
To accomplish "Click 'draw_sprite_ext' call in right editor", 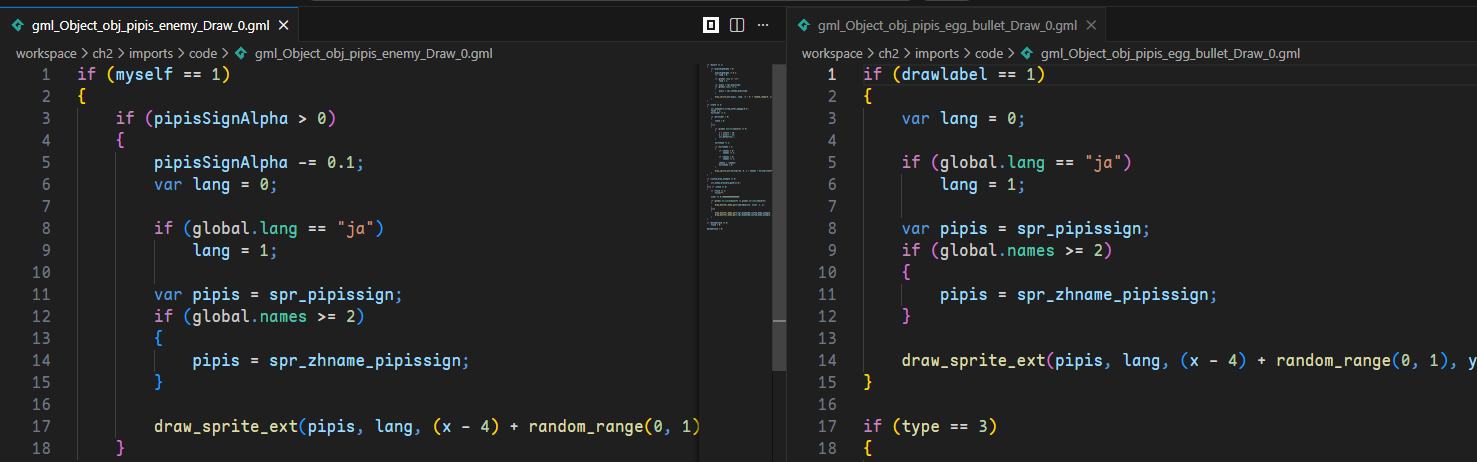I will 974,361.
